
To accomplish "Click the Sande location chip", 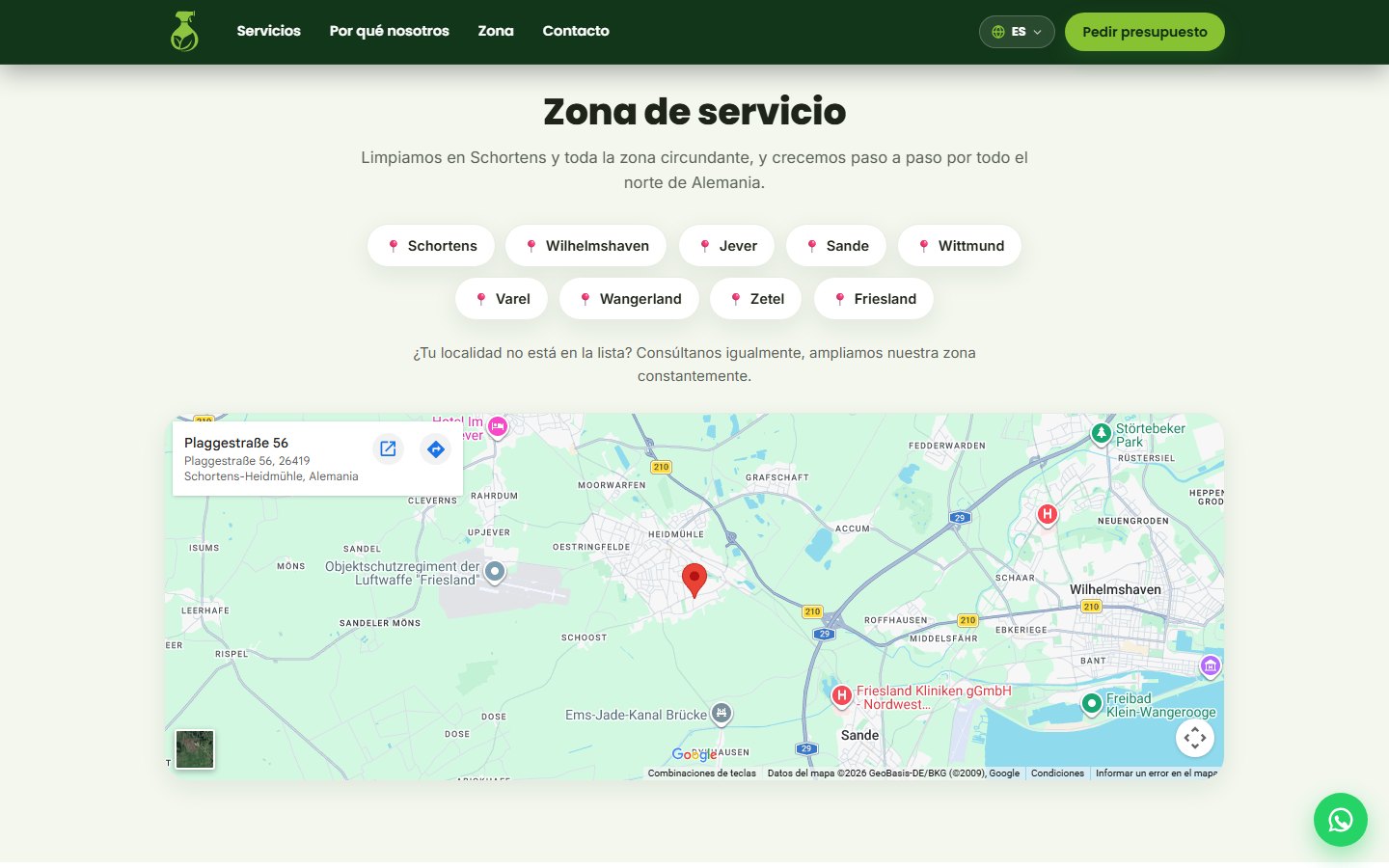I will [x=837, y=246].
